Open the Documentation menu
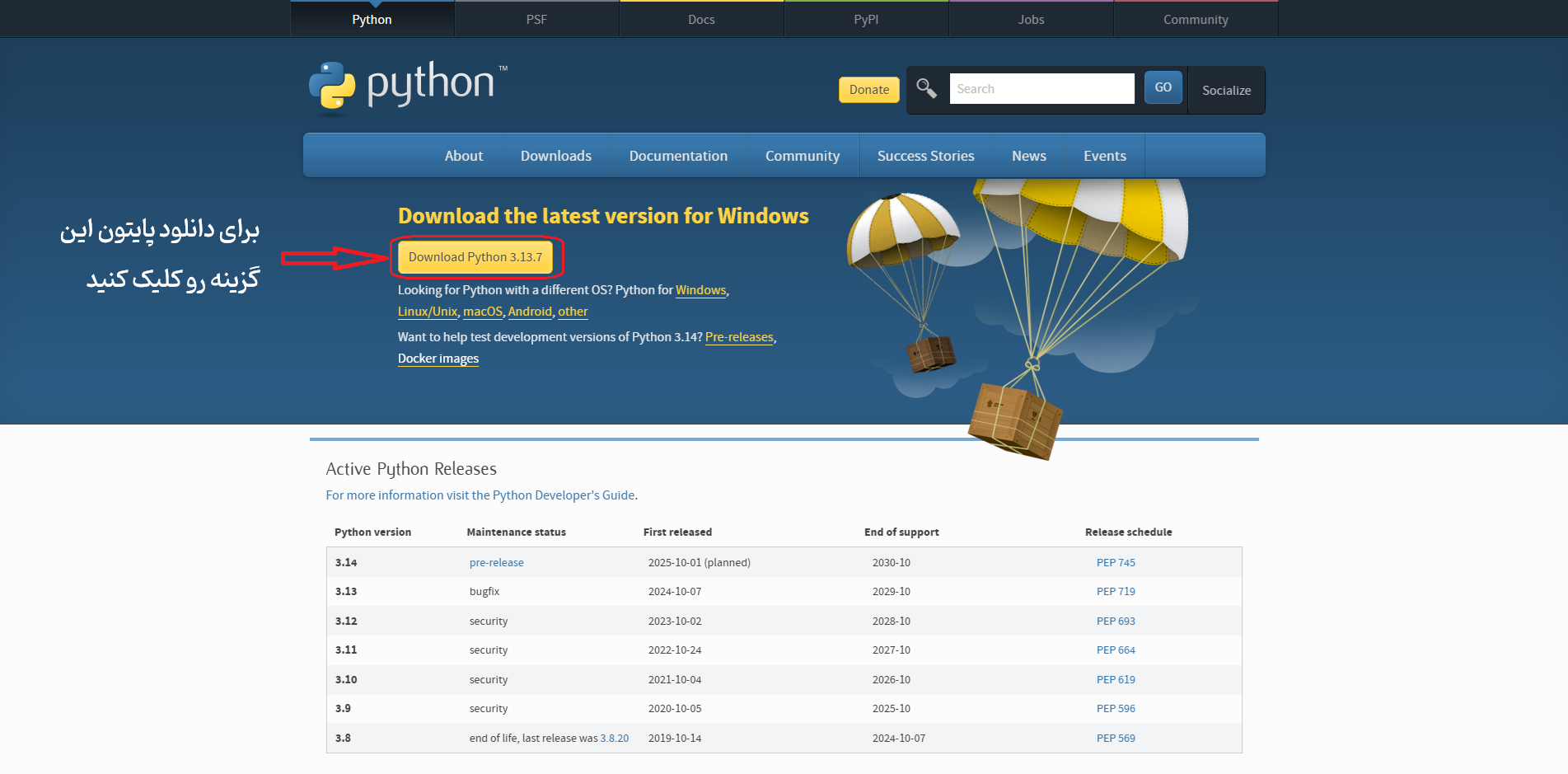 [678, 156]
